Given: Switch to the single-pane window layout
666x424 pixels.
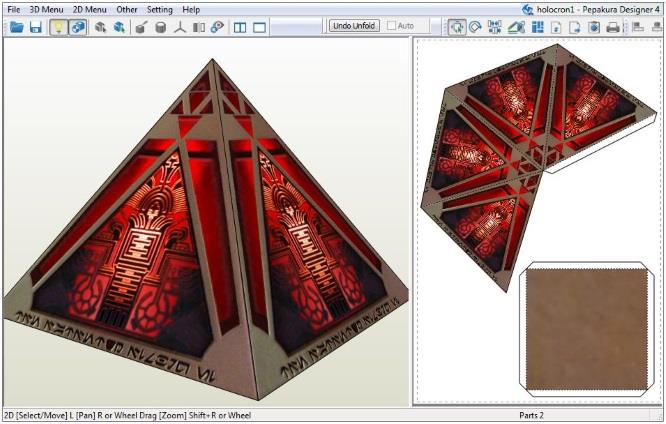Looking at the screenshot, I should tap(260, 27).
